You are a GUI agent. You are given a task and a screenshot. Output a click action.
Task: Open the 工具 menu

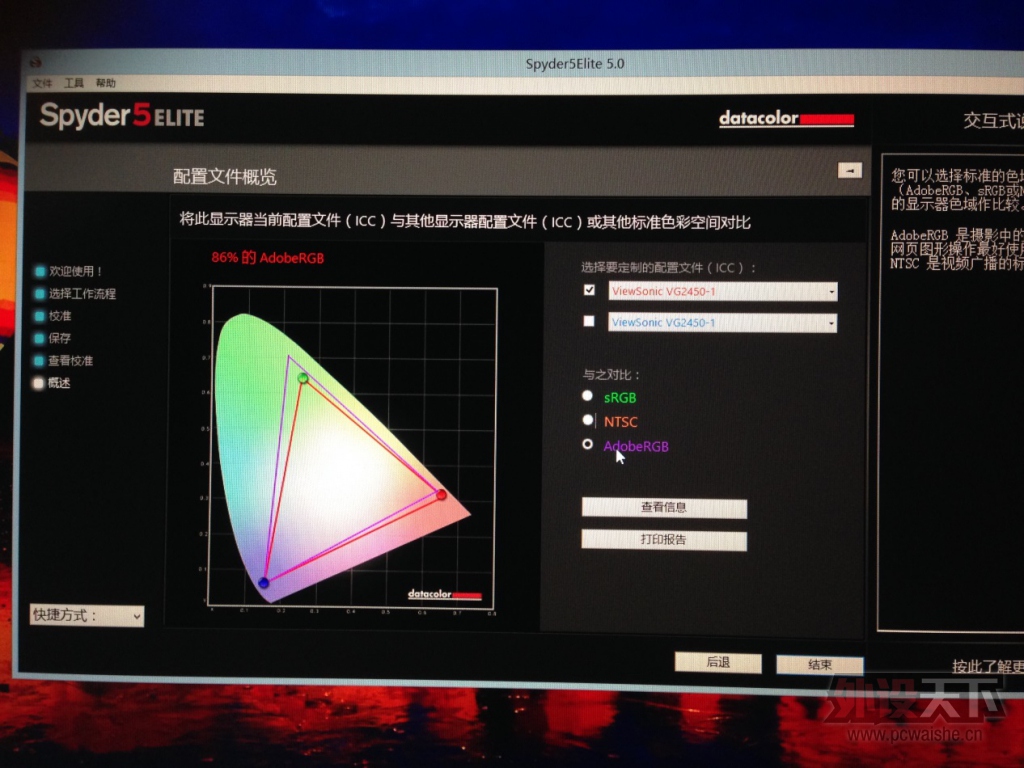74,83
